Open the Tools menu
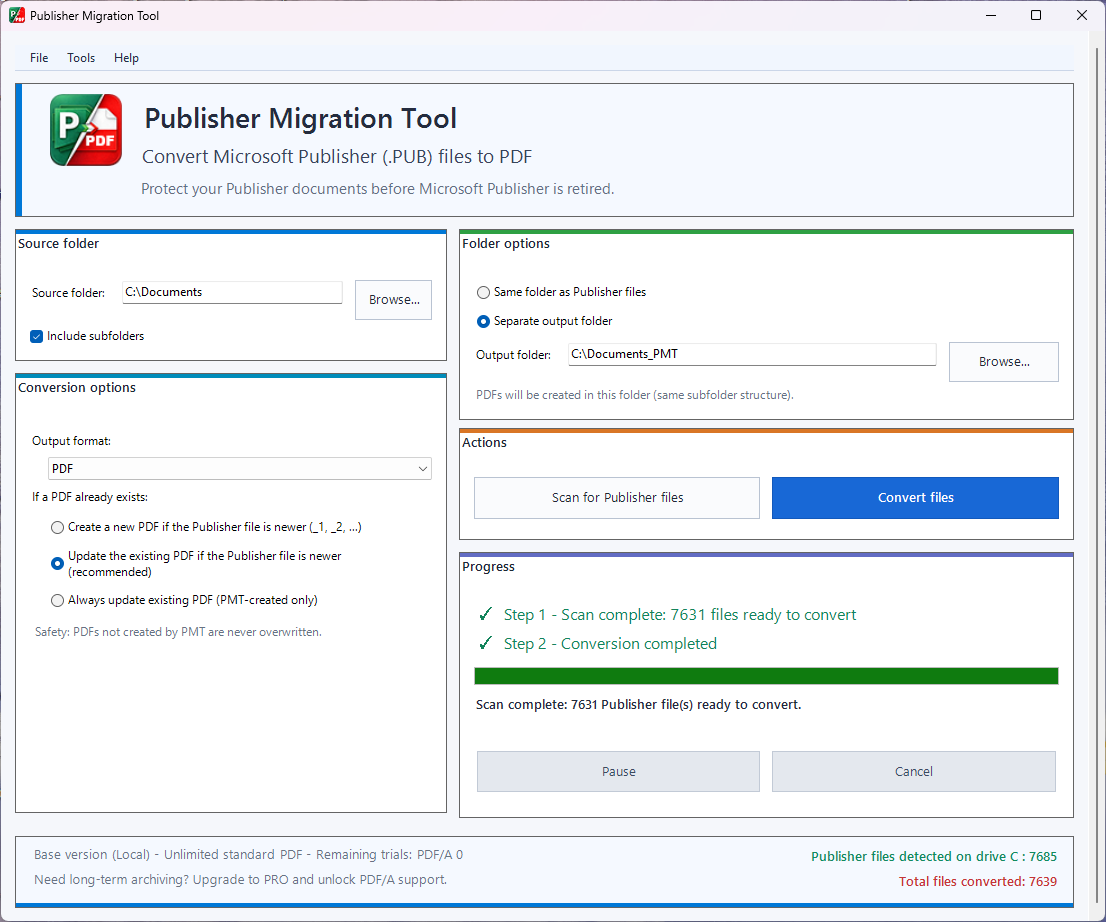The image size is (1106, 922). [x=81, y=58]
